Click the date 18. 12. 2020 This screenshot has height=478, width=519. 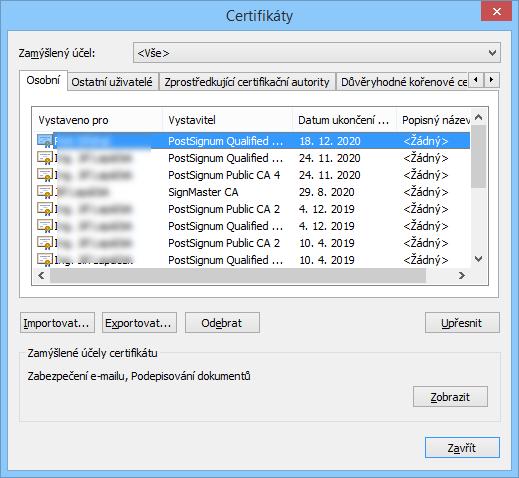click(330, 141)
